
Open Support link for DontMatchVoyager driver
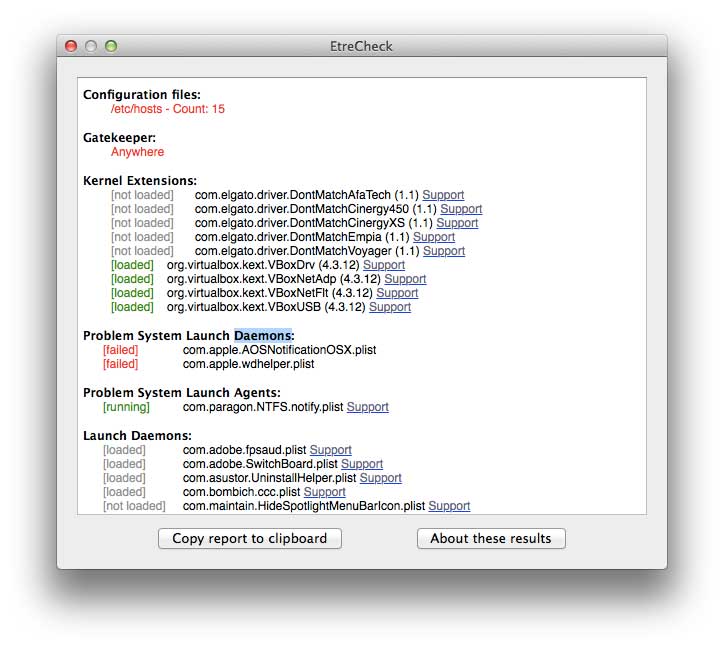(444, 251)
